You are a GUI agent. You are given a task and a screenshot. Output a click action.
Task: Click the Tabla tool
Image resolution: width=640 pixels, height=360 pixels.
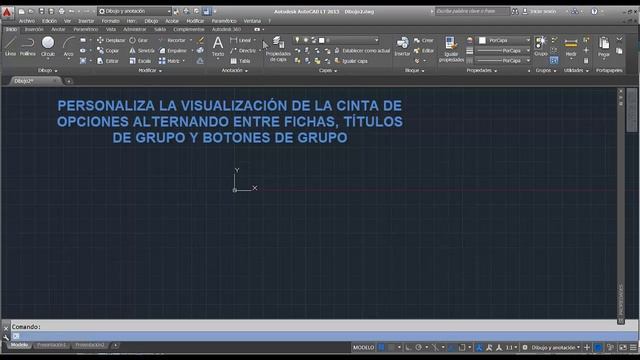(x=240, y=61)
